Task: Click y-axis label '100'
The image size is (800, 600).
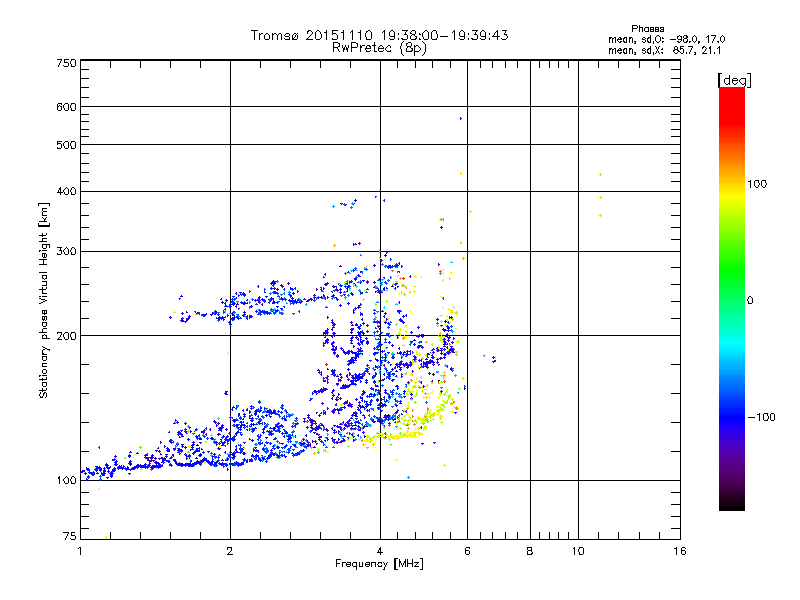Action: click(x=66, y=480)
